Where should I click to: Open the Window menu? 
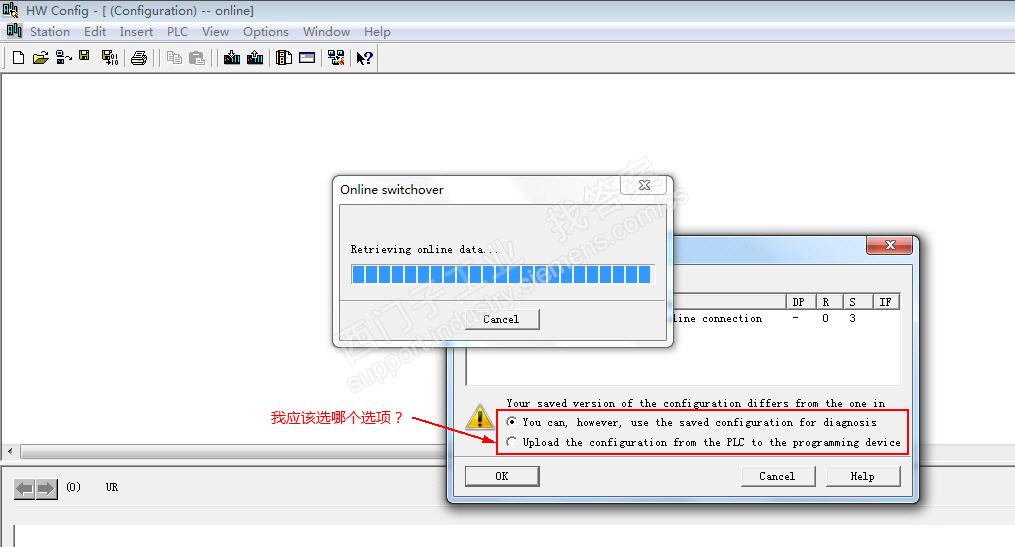326,32
